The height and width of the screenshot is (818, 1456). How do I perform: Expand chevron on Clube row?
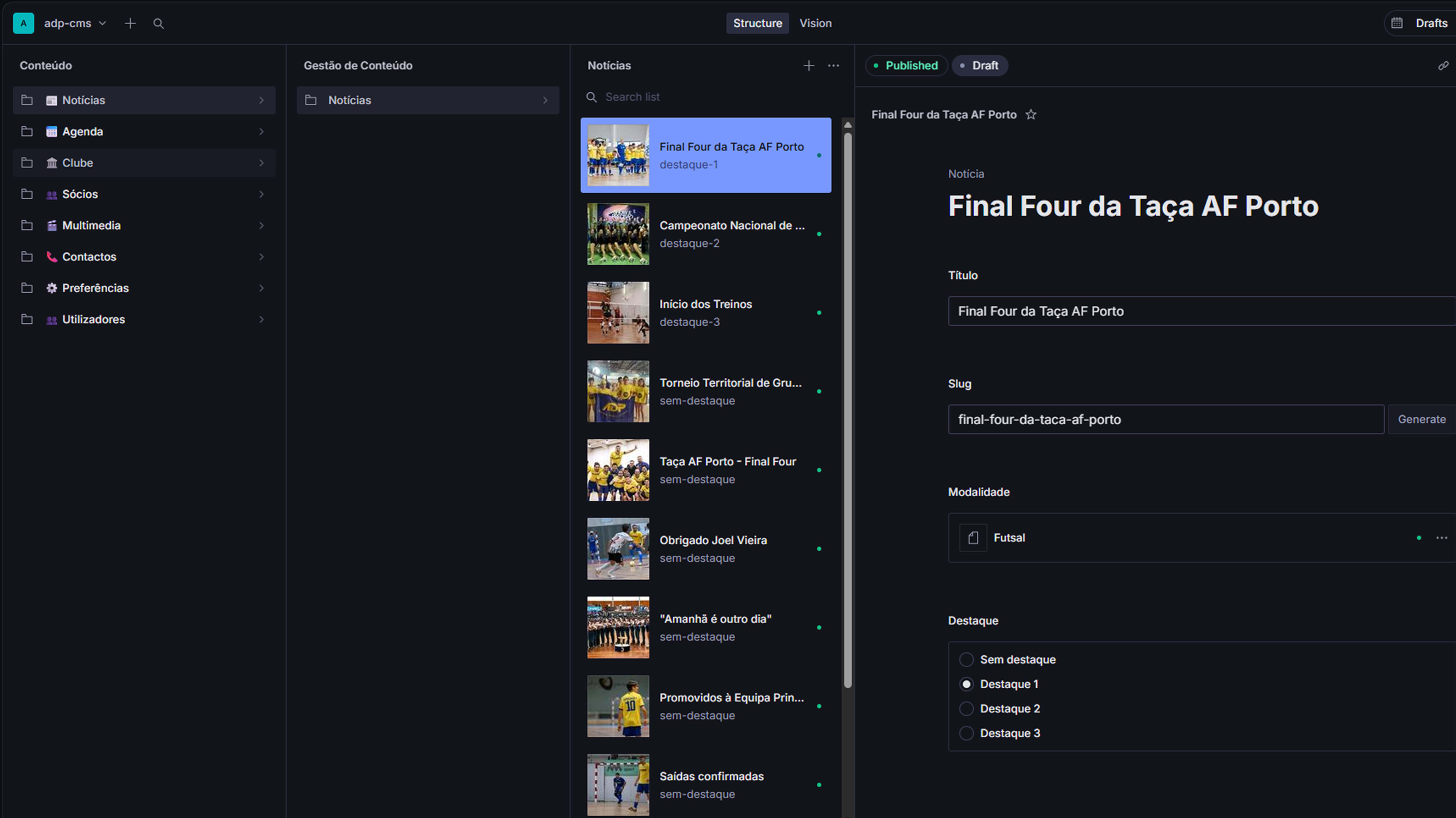pos(261,163)
